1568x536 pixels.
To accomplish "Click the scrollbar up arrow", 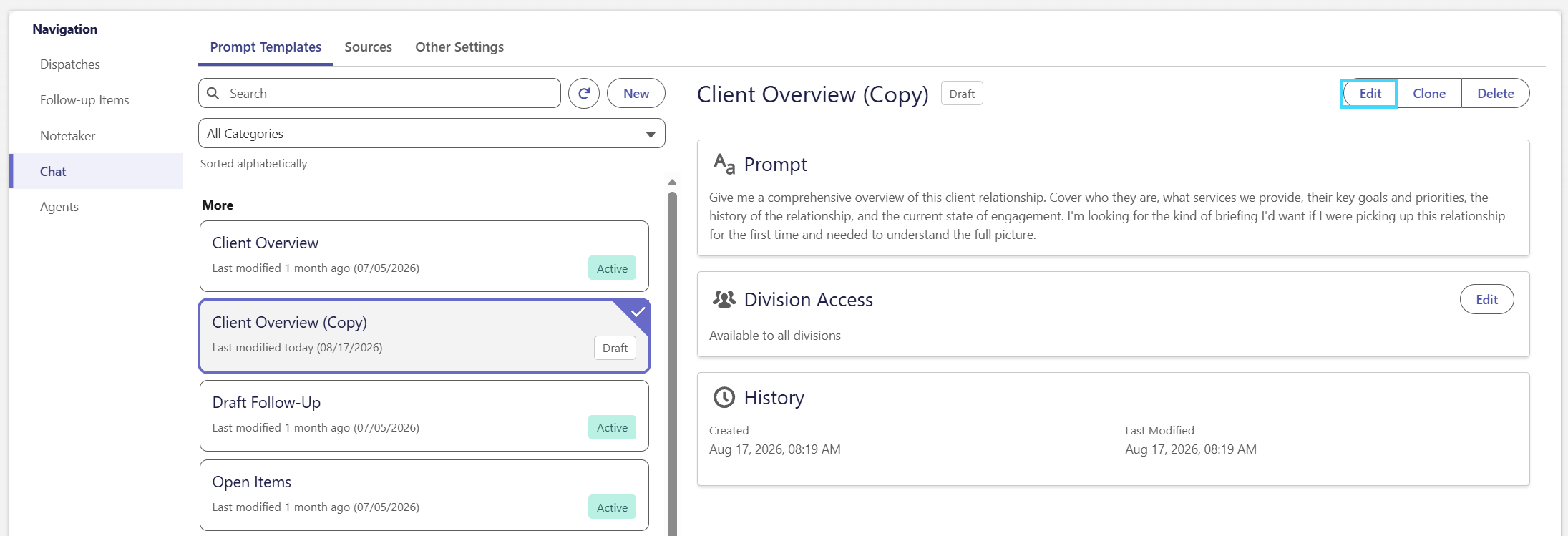I will 672,182.
